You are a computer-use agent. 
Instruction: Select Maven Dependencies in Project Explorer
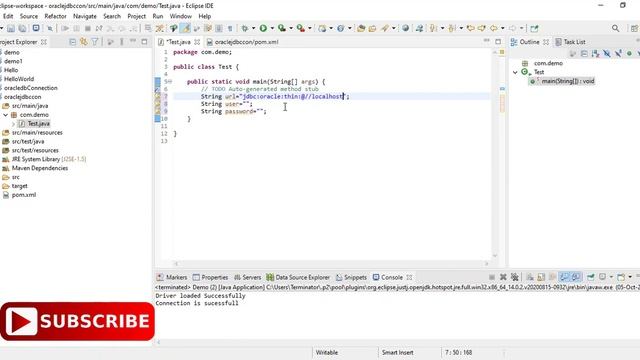[40, 168]
